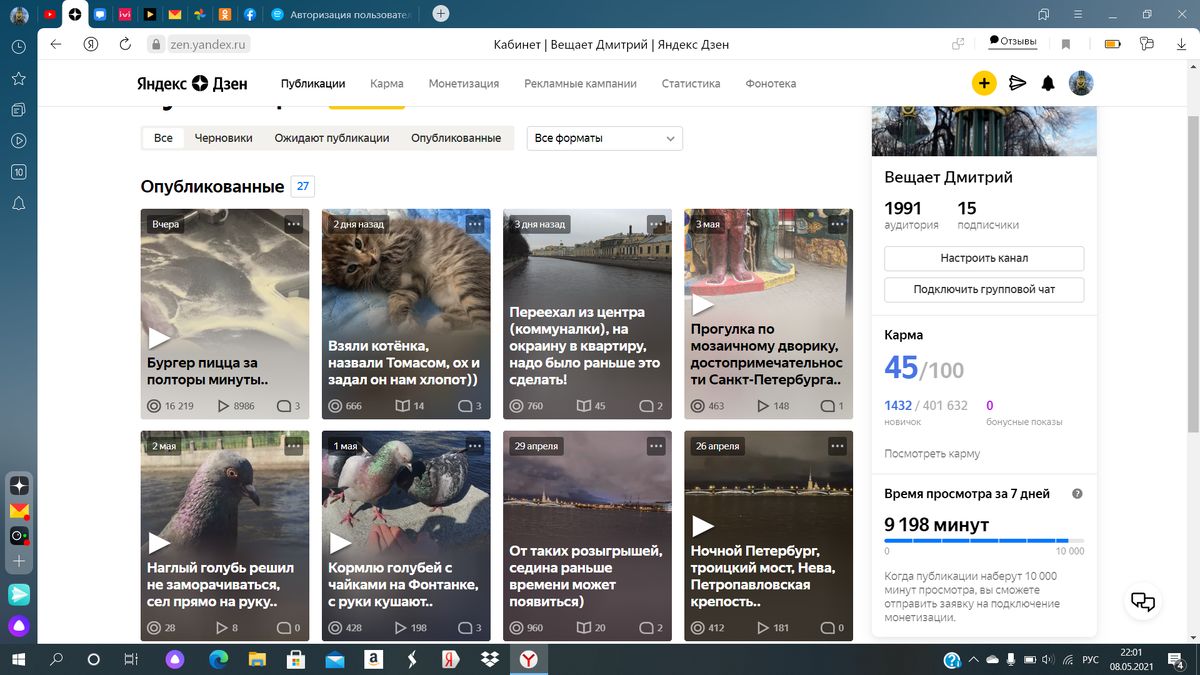The width and height of the screenshot is (1200, 675).
Task: Open the notifications bell in Zen header
Action: [1048, 83]
